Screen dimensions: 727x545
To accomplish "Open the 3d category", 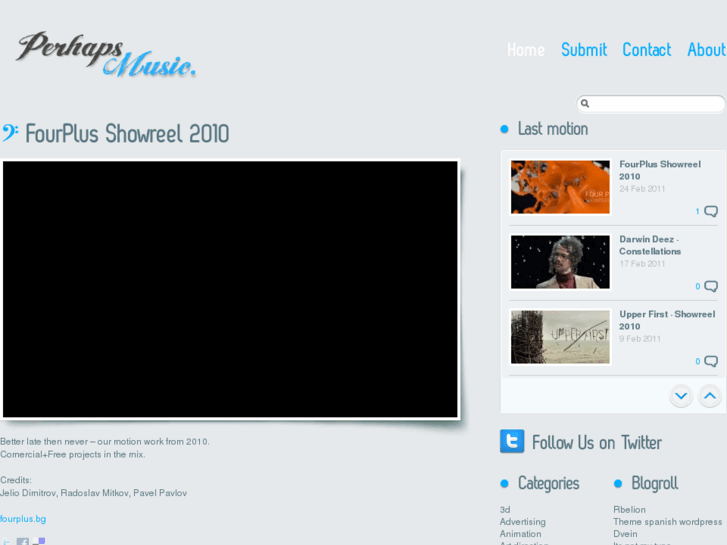I will 505,510.
